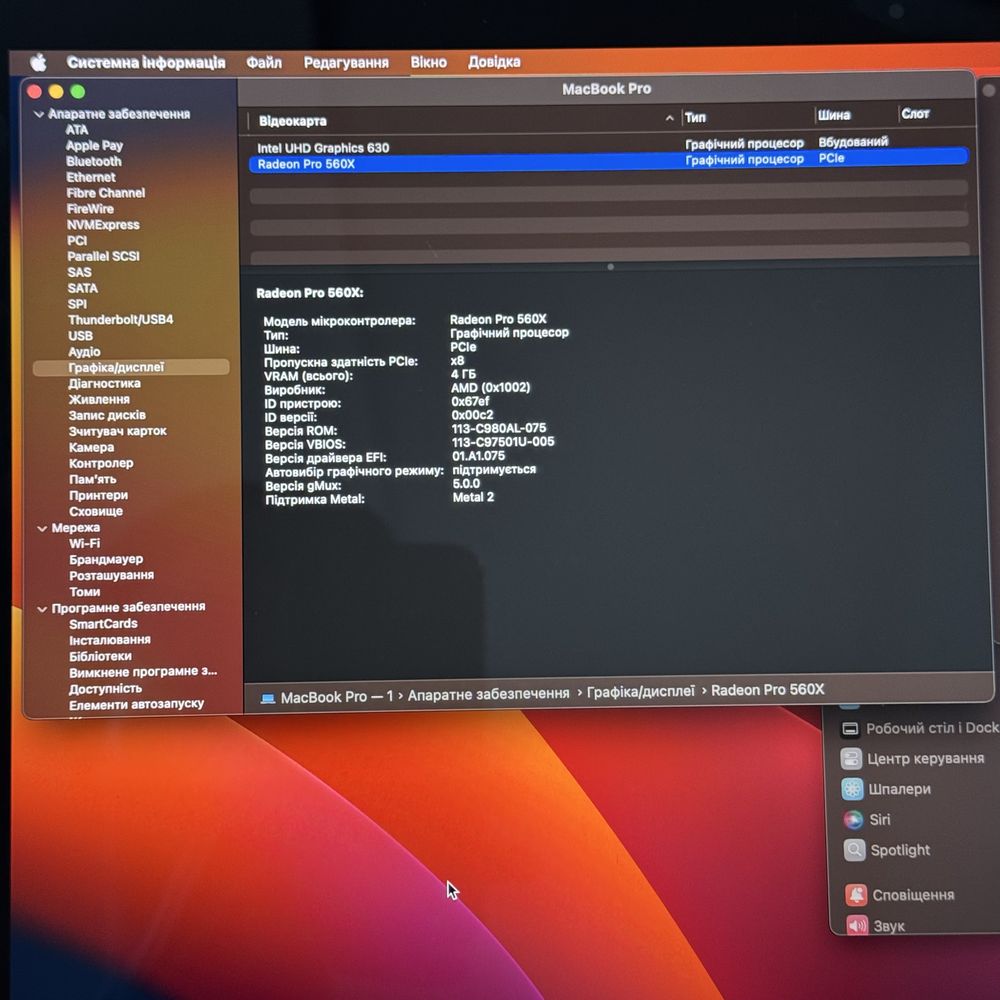The width and height of the screenshot is (1000, 1000).
Task: Select Пам'ять in sidebar
Action: [92, 479]
